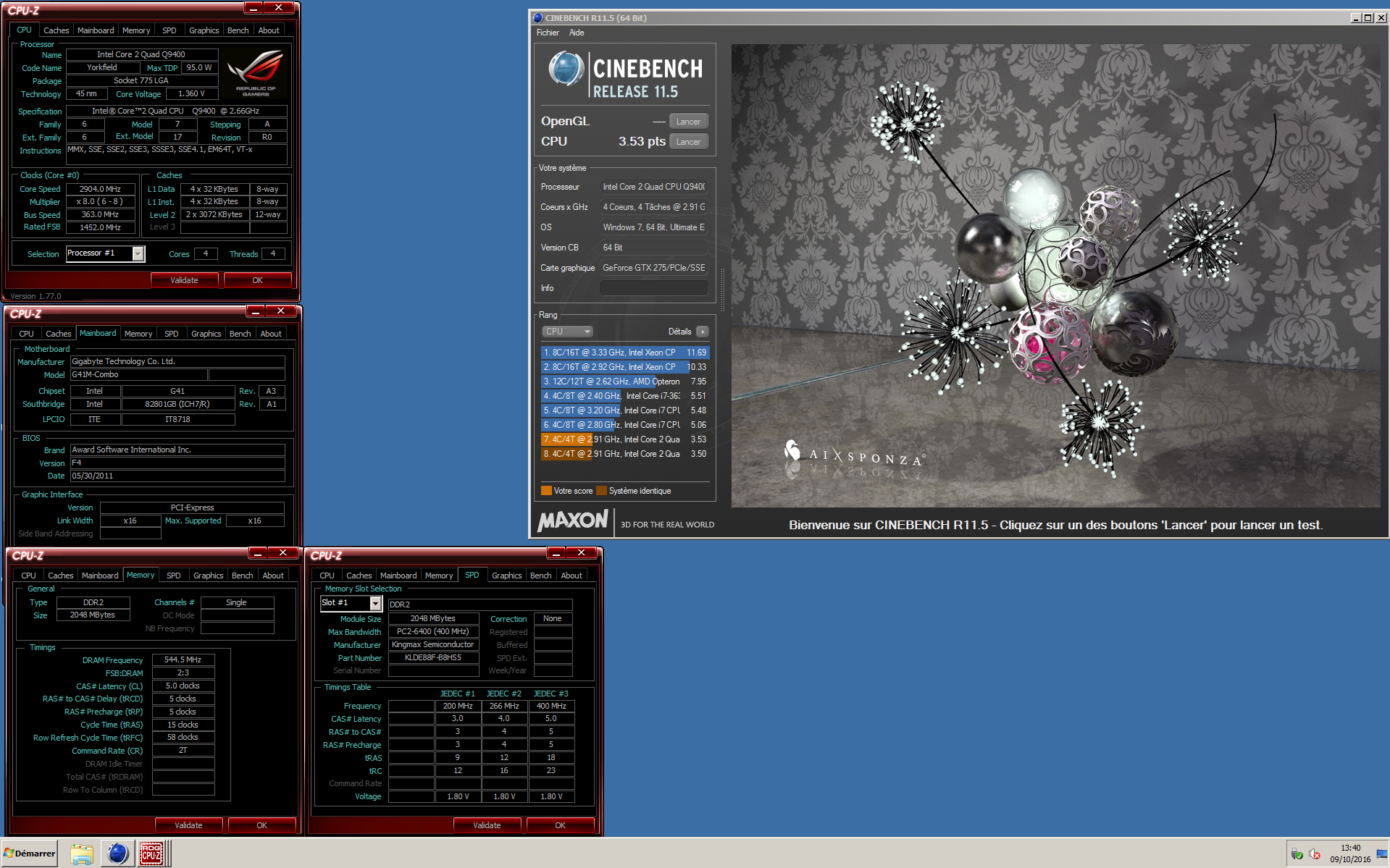Click the processor name Intel Core 2 Quad Q9400
1390x868 pixels.
(x=141, y=54)
